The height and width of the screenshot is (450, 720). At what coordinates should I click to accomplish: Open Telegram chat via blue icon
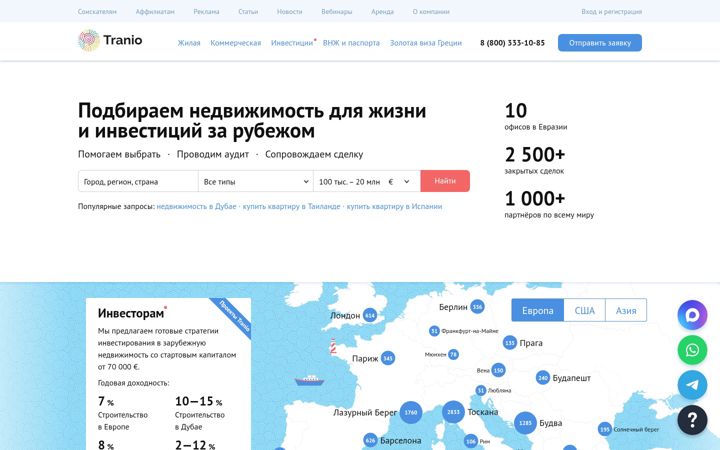pos(692,385)
